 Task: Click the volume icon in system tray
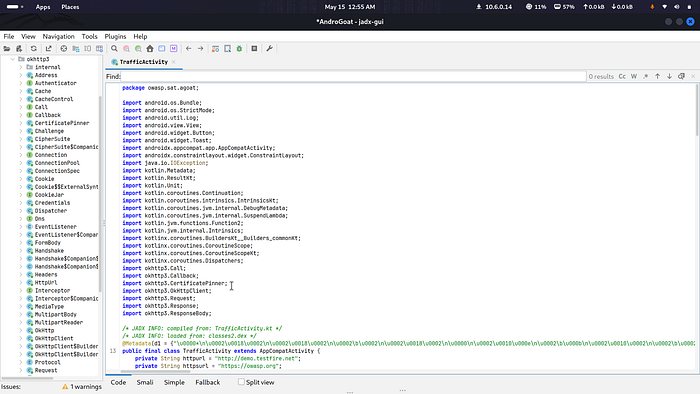tap(677, 7)
